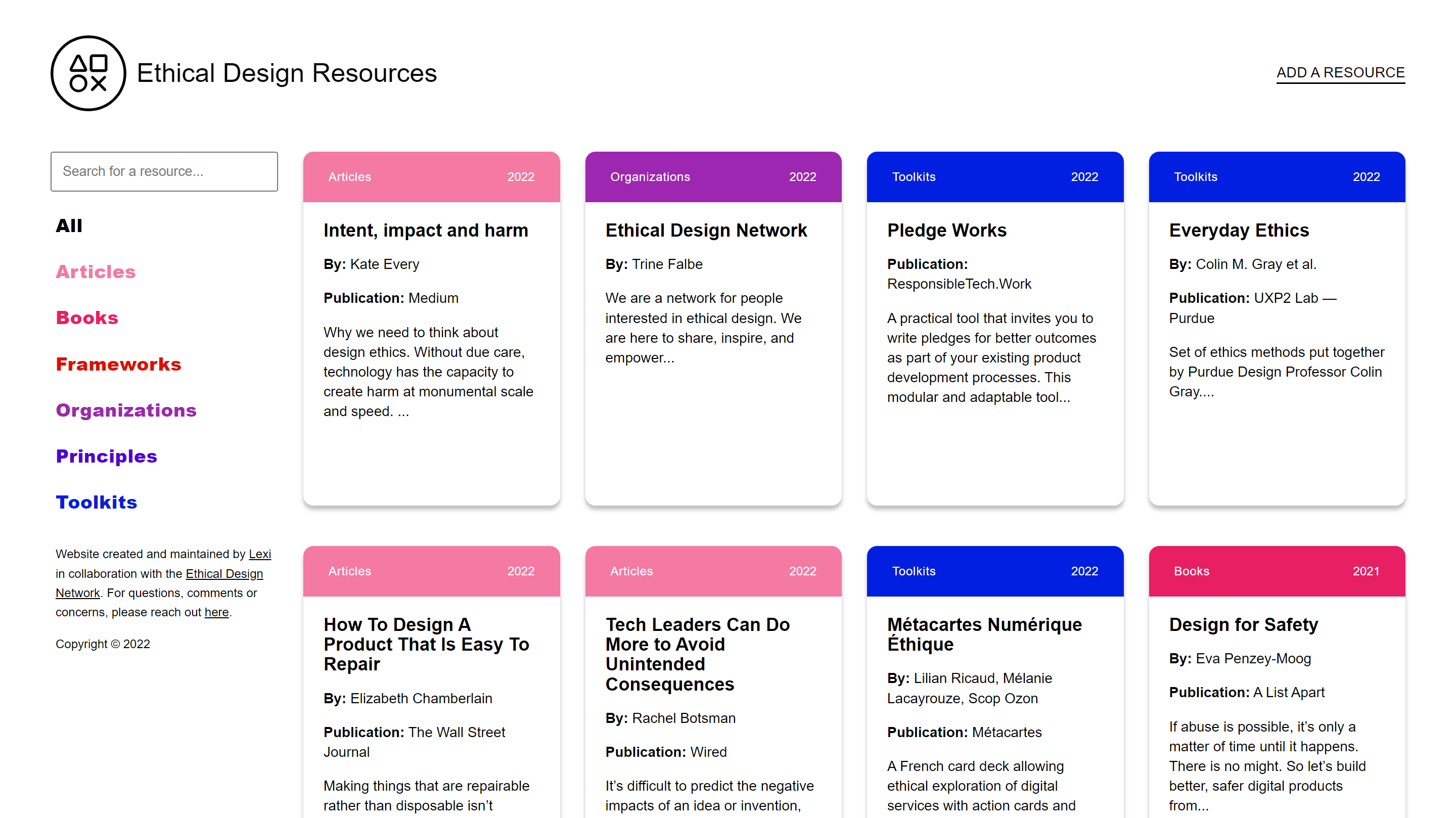The image size is (1456, 818).
Task: Show the Frameworks category
Action: [x=118, y=364]
